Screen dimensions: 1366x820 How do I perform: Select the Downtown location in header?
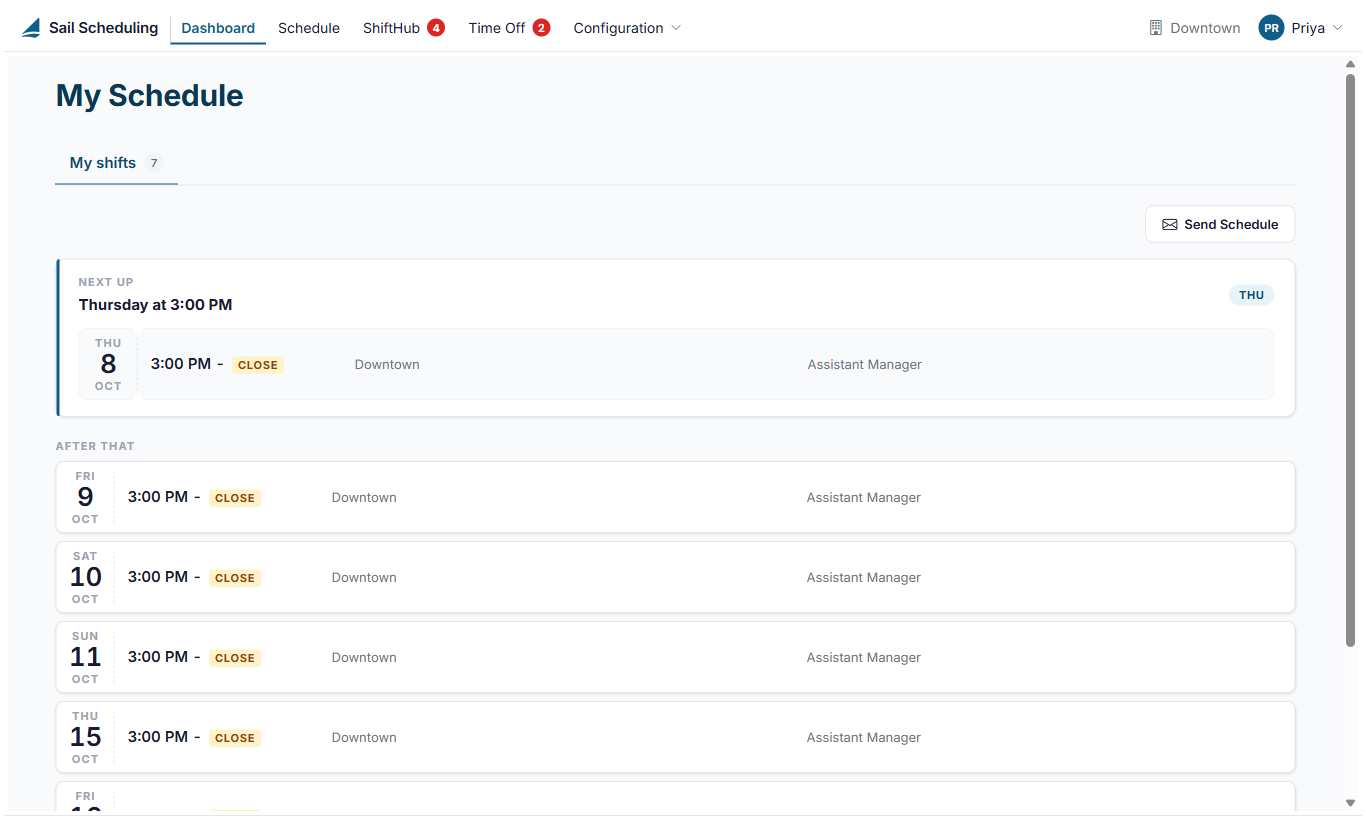click(1205, 28)
